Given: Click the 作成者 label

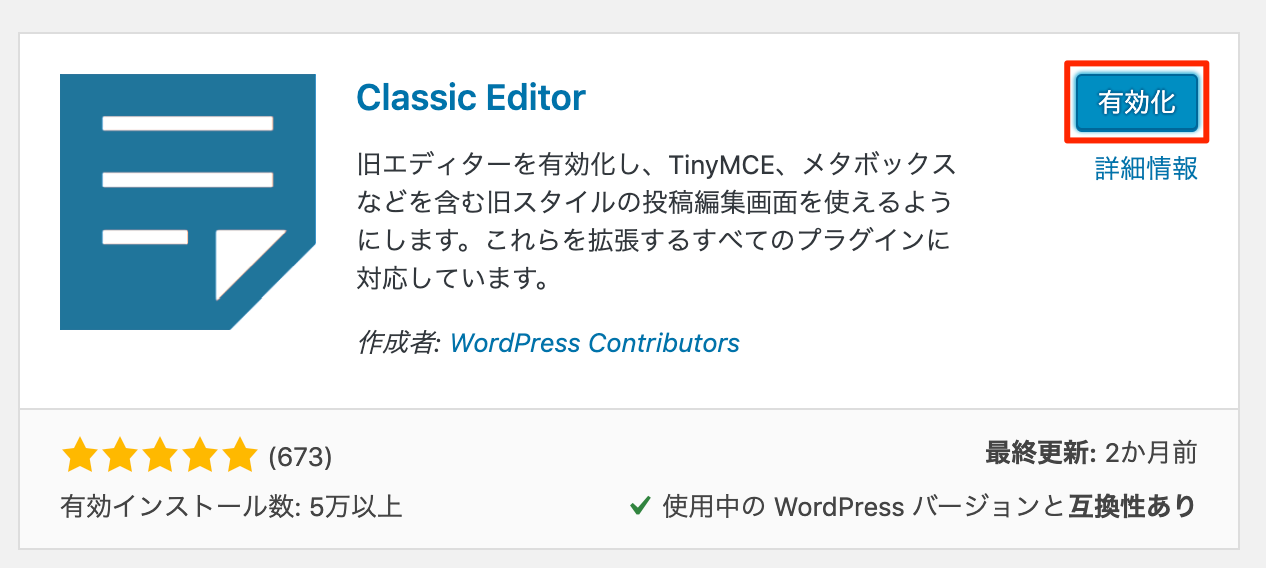Looking at the screenshot, I should coord(399,343).
